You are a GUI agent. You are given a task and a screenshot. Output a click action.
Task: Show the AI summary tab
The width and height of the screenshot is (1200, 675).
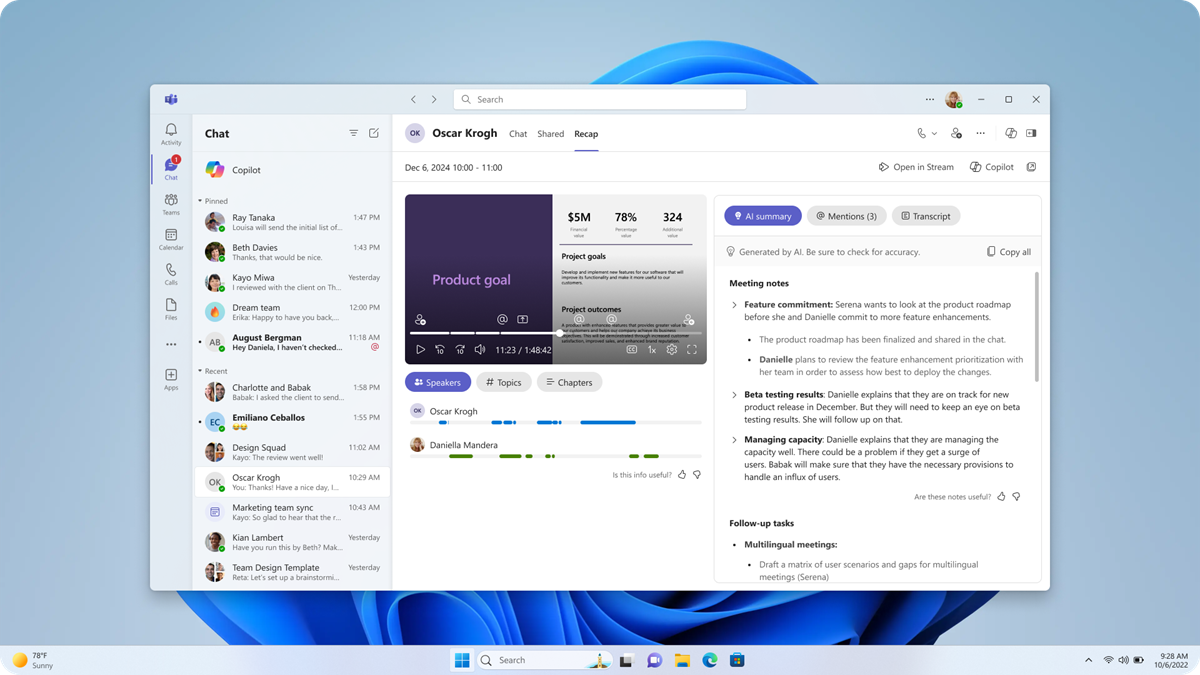[763, 216]
